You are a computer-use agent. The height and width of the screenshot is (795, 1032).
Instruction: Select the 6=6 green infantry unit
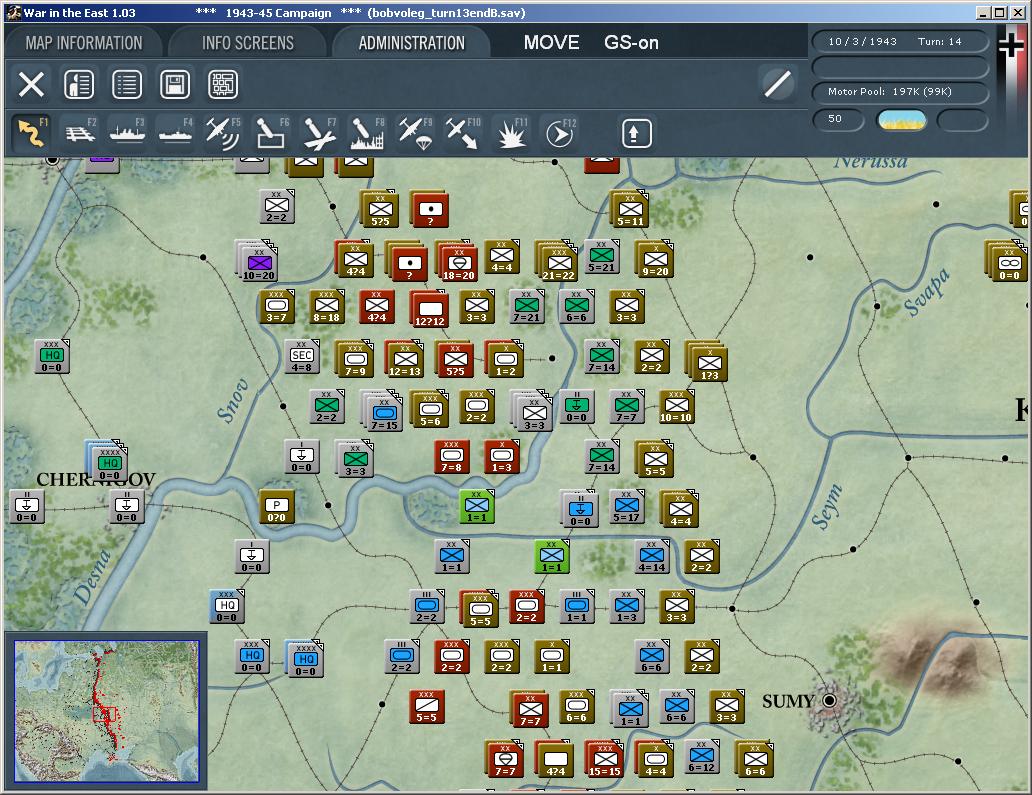point(577,307)
